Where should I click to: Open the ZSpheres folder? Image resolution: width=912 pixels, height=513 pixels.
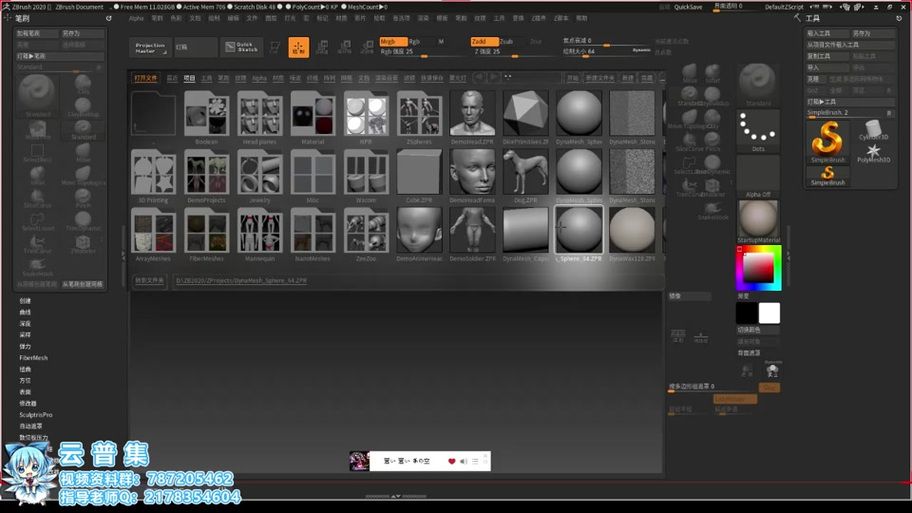(419, 117)
